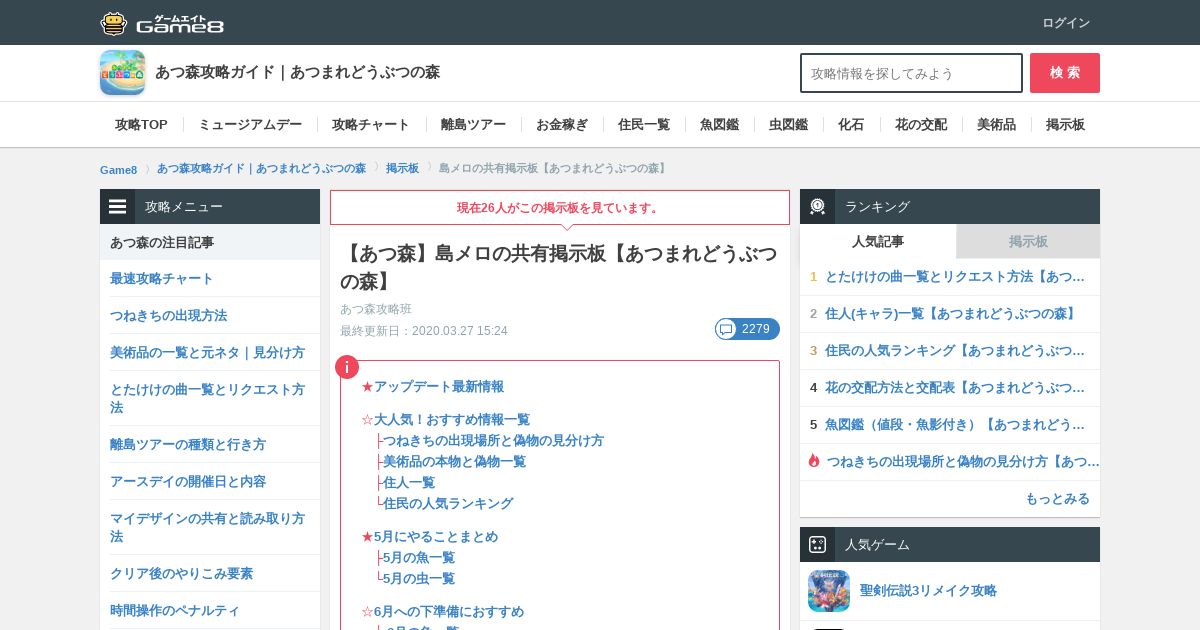This screenshot has height=630, width=1200.
Task: Open 5月の魚一覧 link
Action: click(x=419, y=557)
